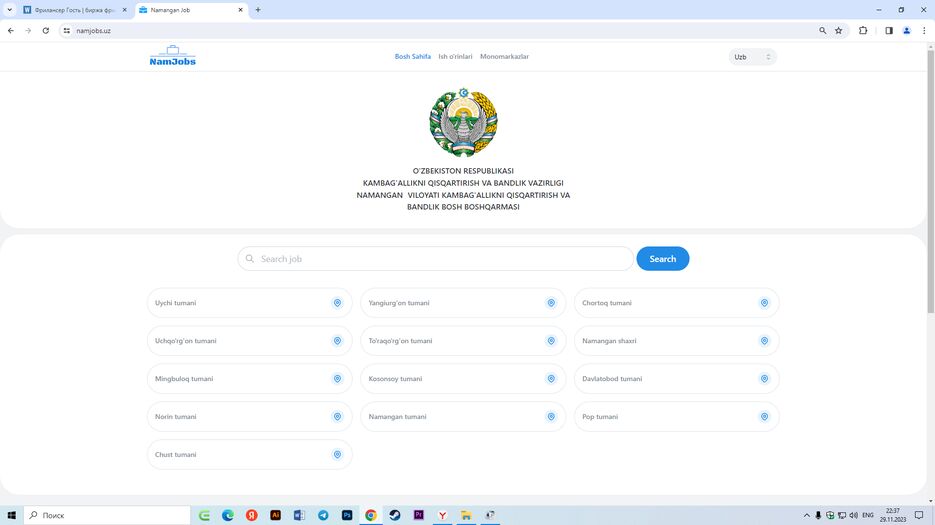Open the volume control in system tray
The image size is (935, 525).
[853, 515]
